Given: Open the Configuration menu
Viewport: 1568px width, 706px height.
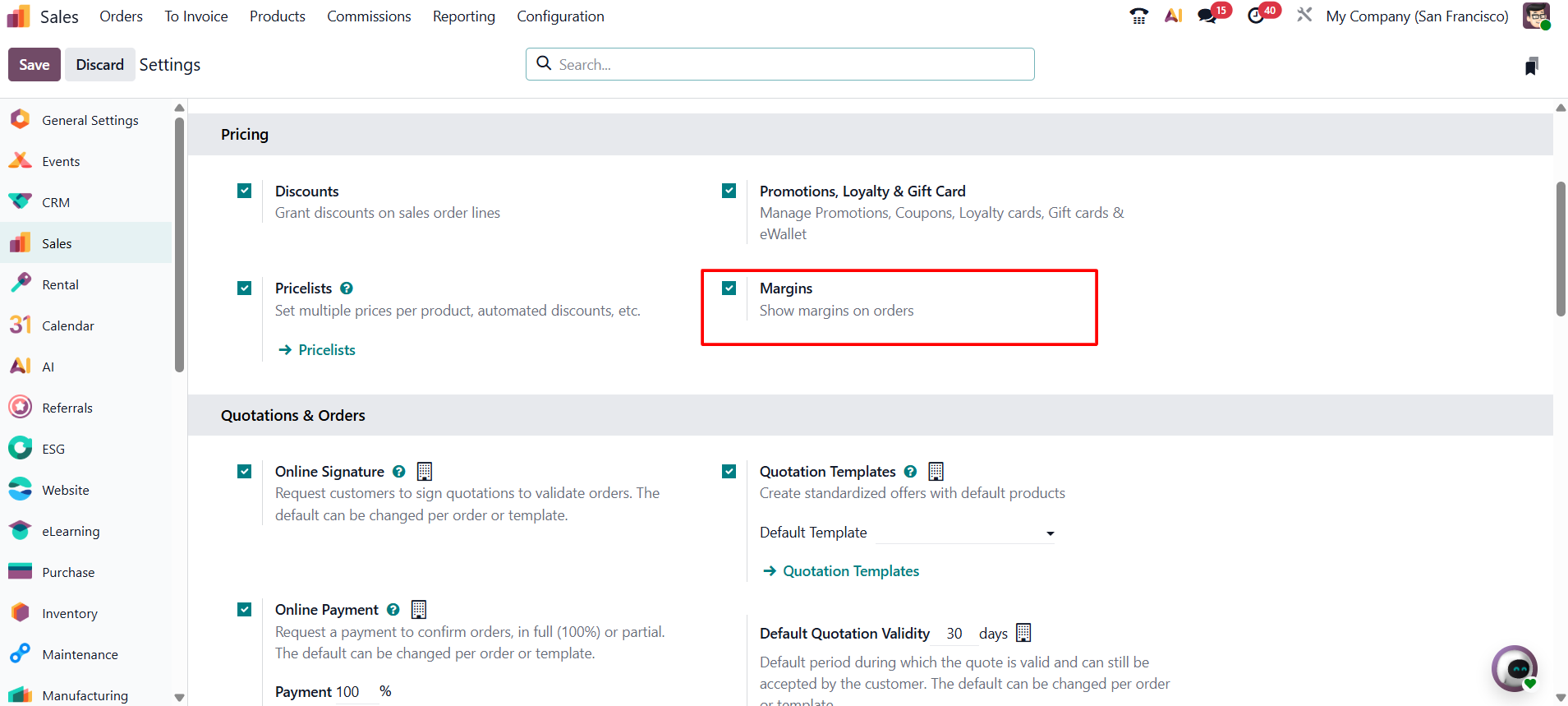Looking at the screenshot, I should (x=560, y=16).
